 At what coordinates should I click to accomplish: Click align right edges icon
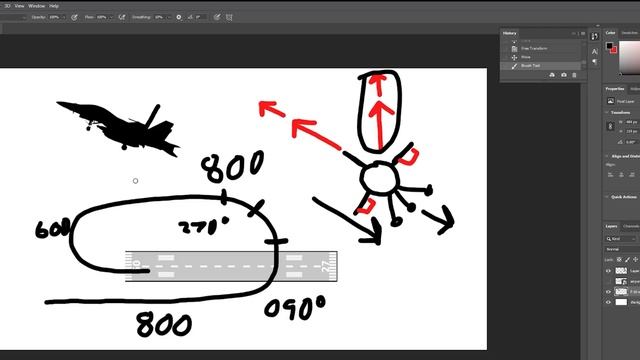(632, 175)
